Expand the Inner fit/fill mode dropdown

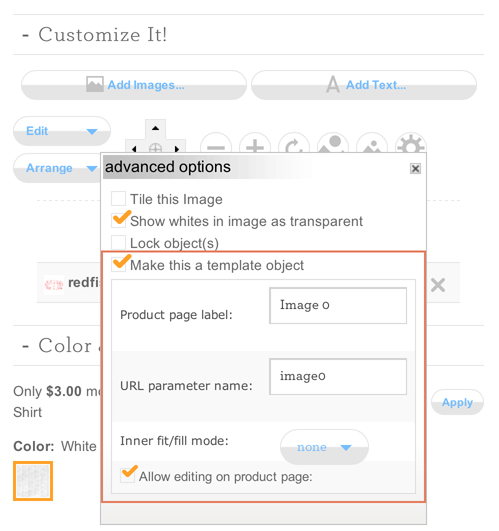tap(324, 447)
